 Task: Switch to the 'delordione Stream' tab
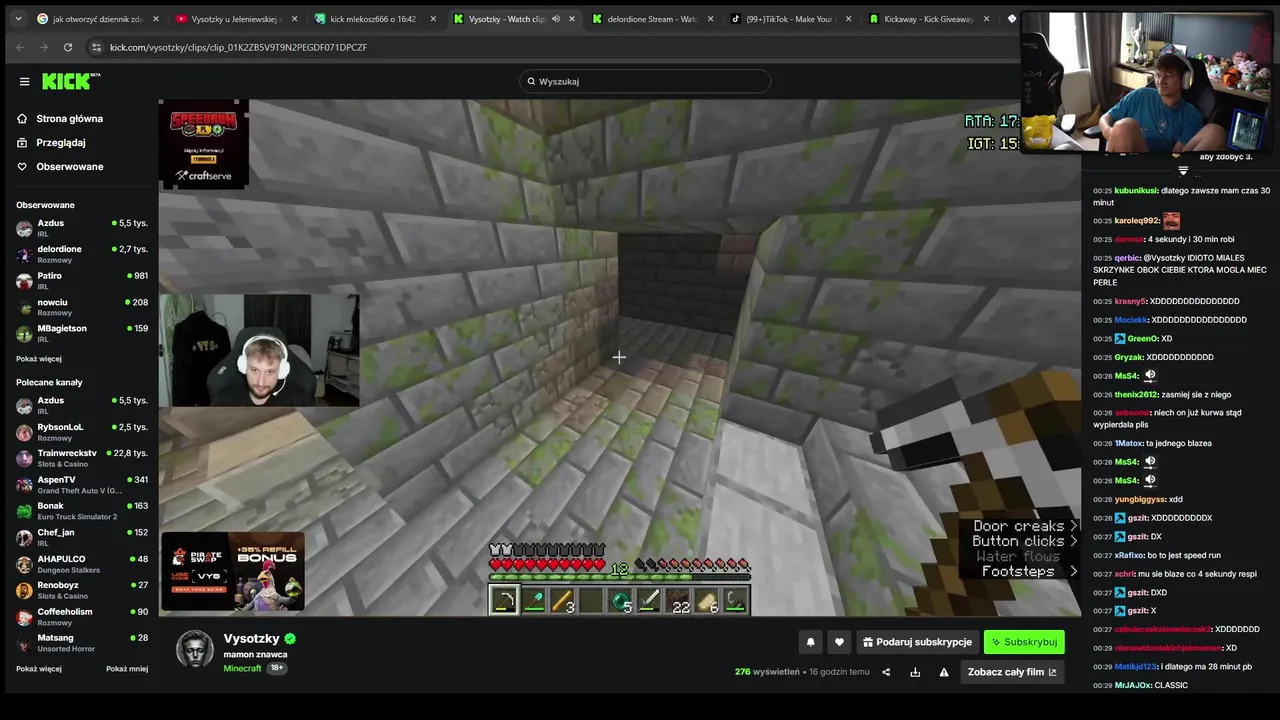click(652, 19)
